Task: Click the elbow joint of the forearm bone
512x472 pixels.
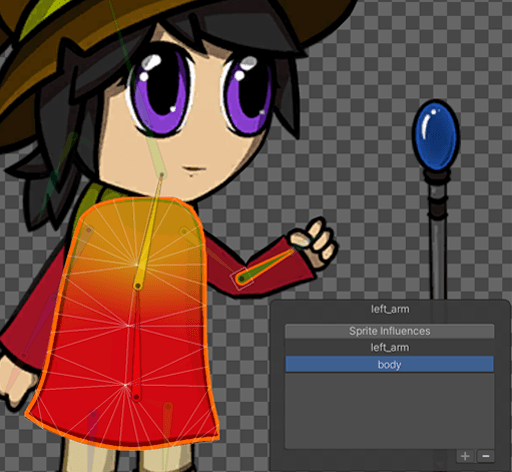Action: pyautogui.click(x=241, y=278)
